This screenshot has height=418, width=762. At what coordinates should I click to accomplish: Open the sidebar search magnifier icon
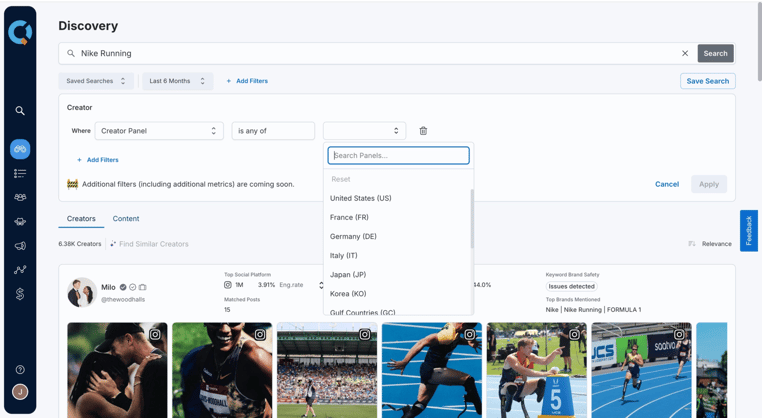20,111
